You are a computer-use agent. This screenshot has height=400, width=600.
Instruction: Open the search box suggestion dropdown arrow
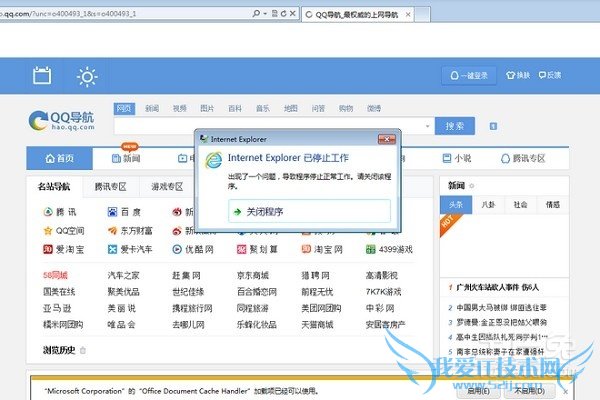point(427,126)
